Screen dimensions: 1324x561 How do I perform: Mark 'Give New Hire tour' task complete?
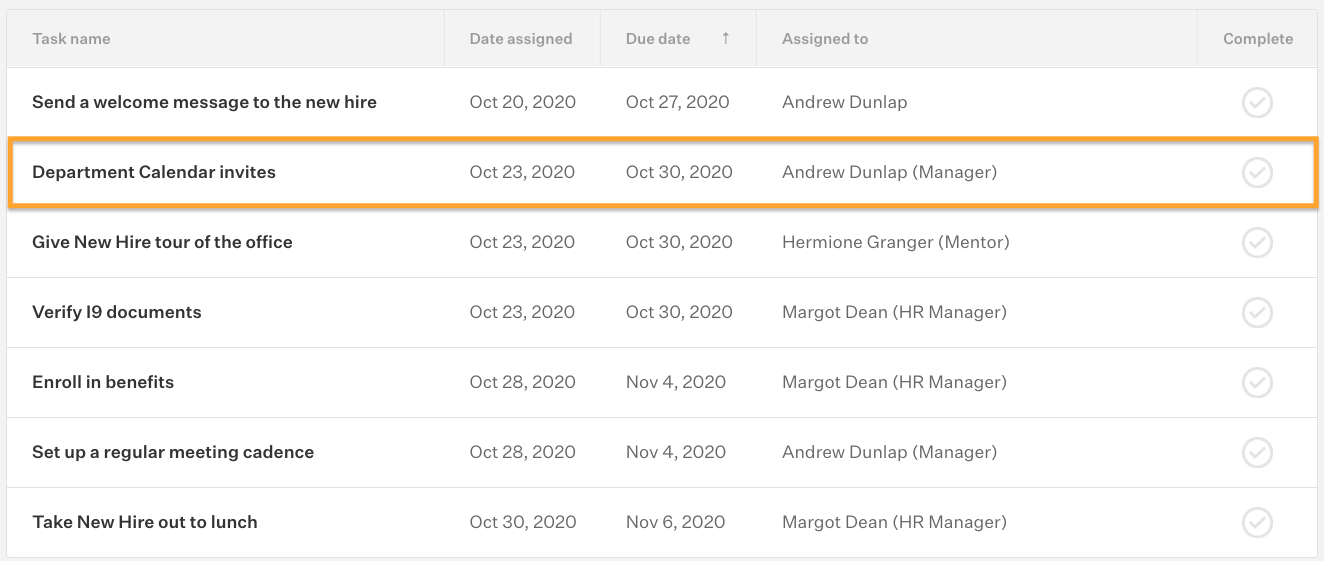coord(1257,242)
